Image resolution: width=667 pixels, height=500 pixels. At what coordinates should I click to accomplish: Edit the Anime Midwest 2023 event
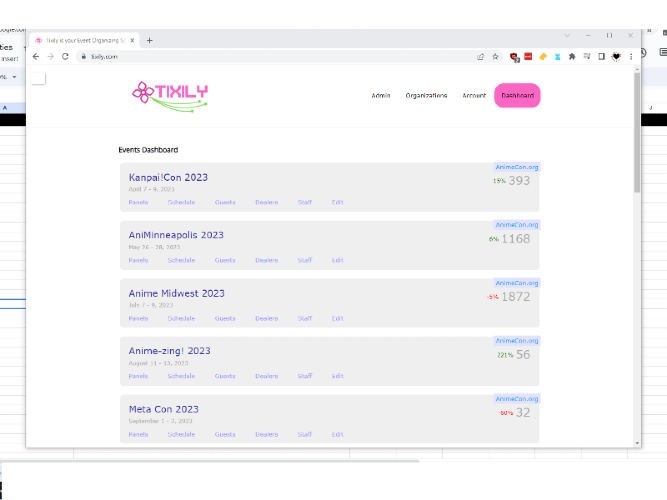click(x=338, y=318)
